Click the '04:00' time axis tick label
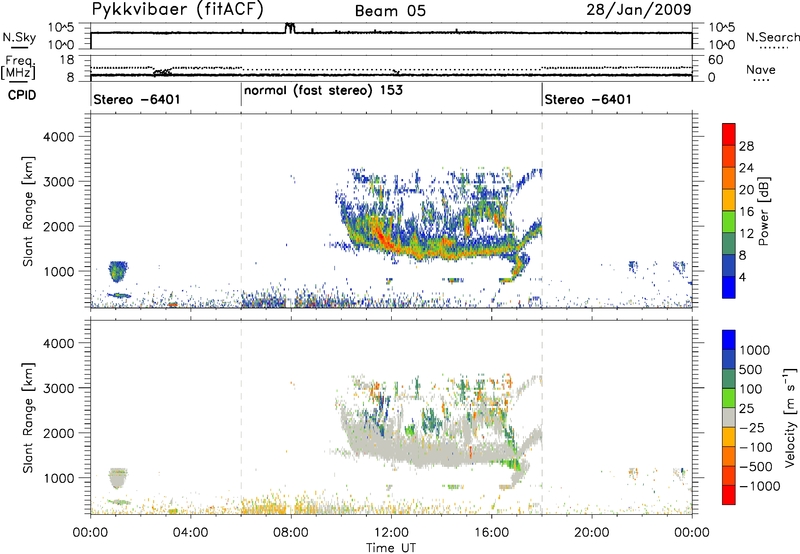The width and height of the screenshot is (800, 554). point(190,533)
